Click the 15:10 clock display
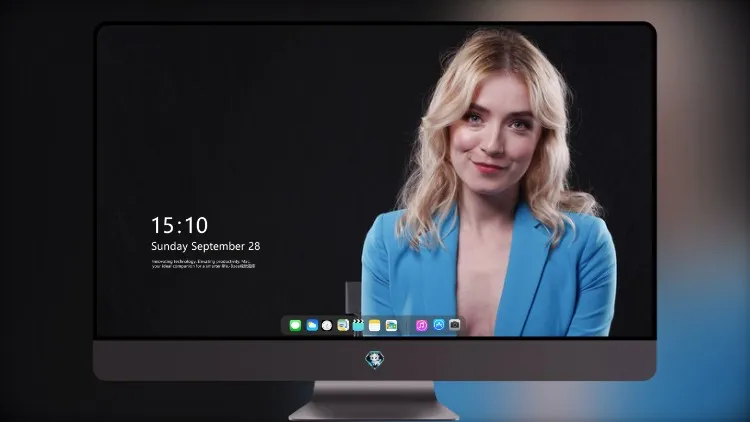750x422 pixels. pos(179,225)
